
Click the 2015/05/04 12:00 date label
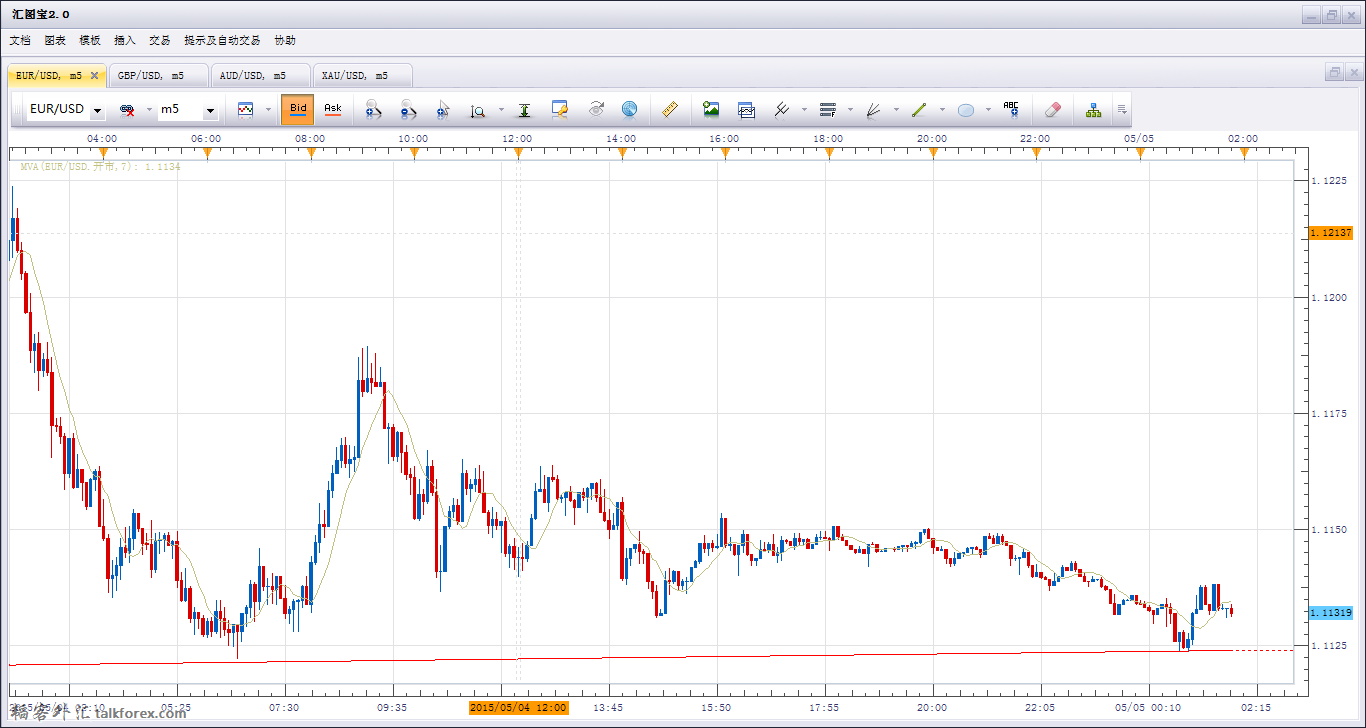tap(519, 707)
